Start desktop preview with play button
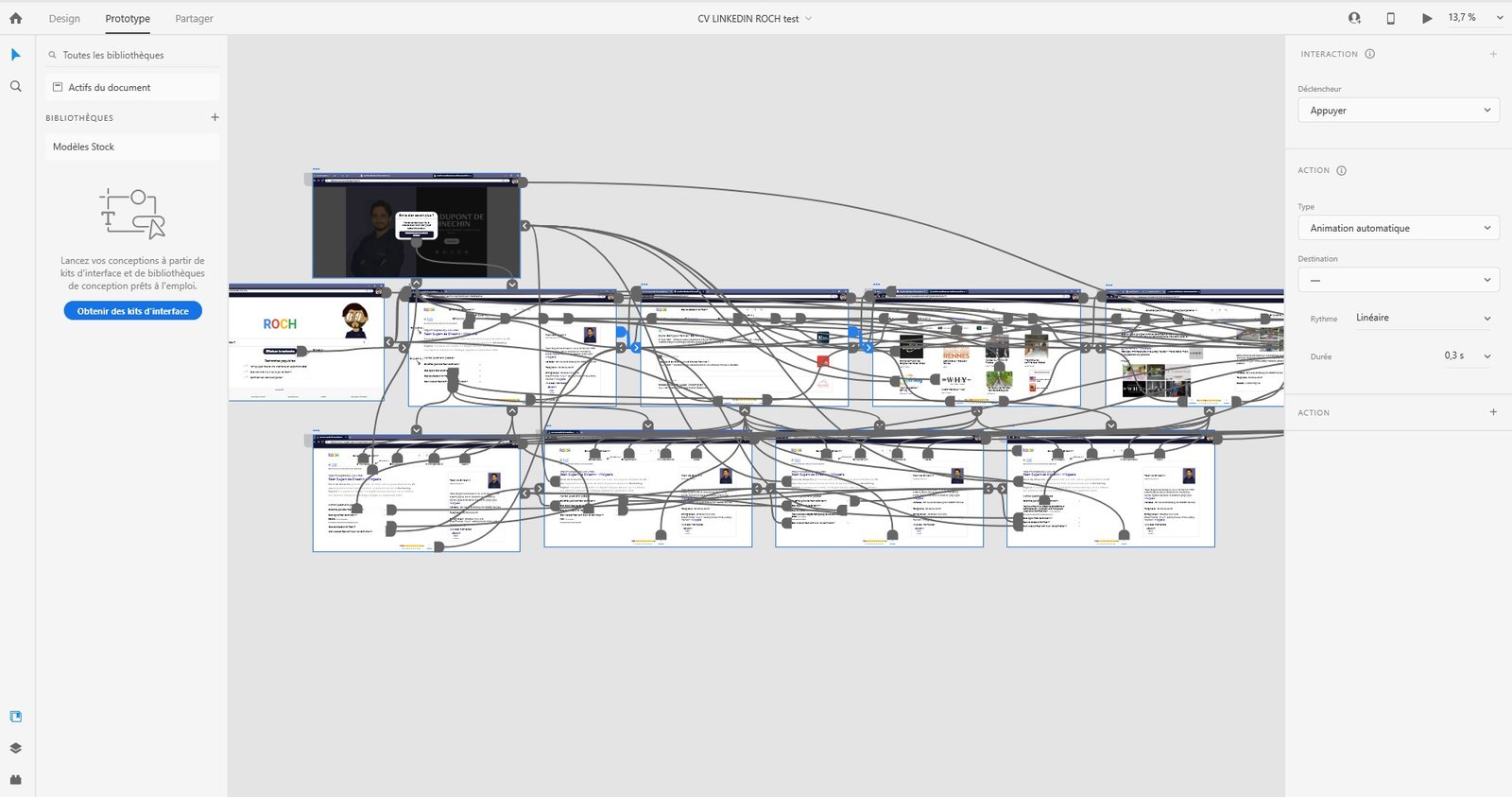This screenshot has height=797, width=1512. pyautogui.click(x=1427, y=18)
